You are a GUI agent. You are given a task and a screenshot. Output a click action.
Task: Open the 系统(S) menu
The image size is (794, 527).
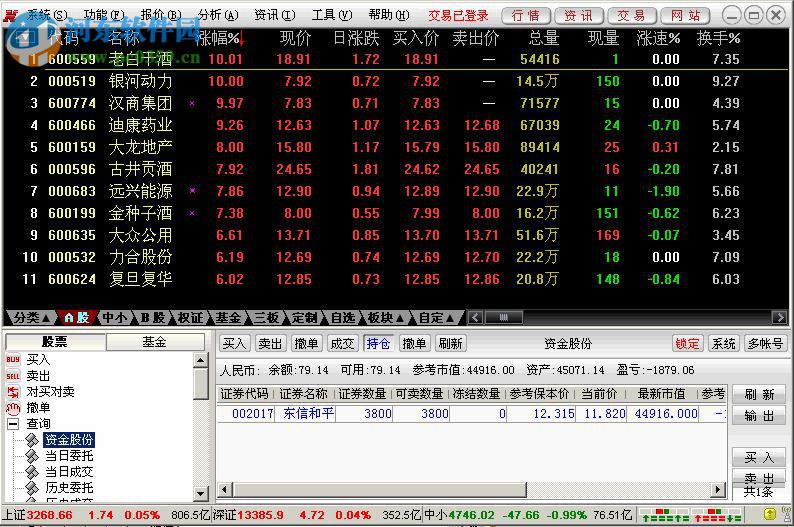47,15
